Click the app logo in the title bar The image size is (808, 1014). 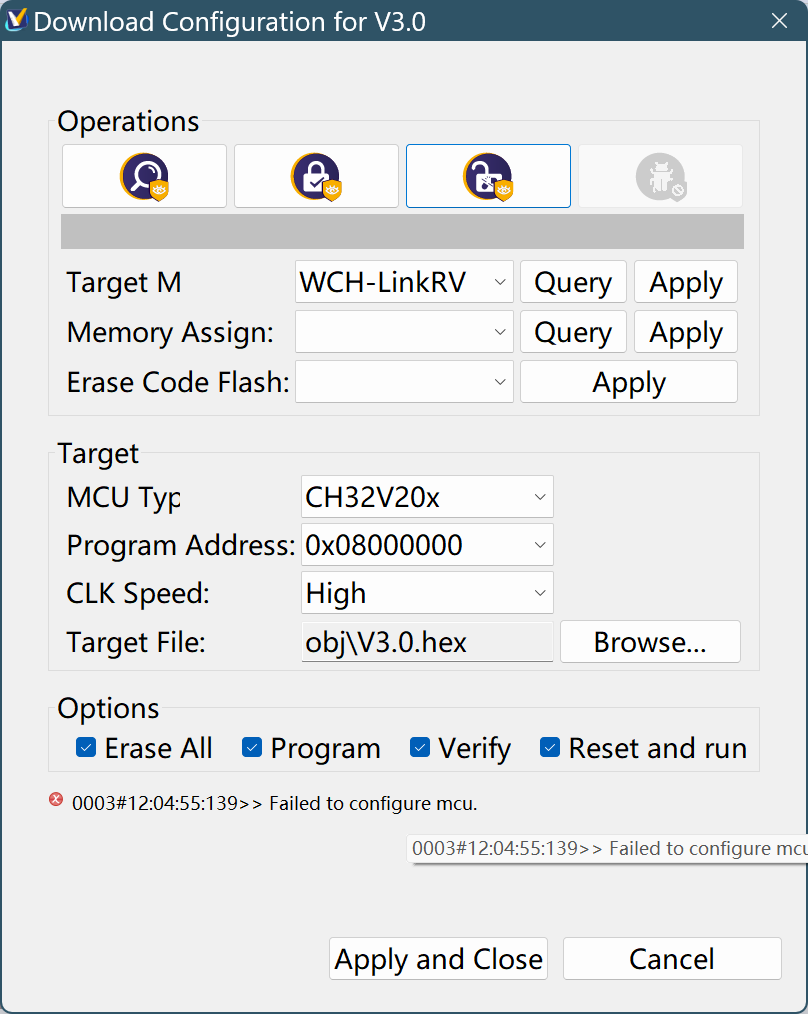16,20
